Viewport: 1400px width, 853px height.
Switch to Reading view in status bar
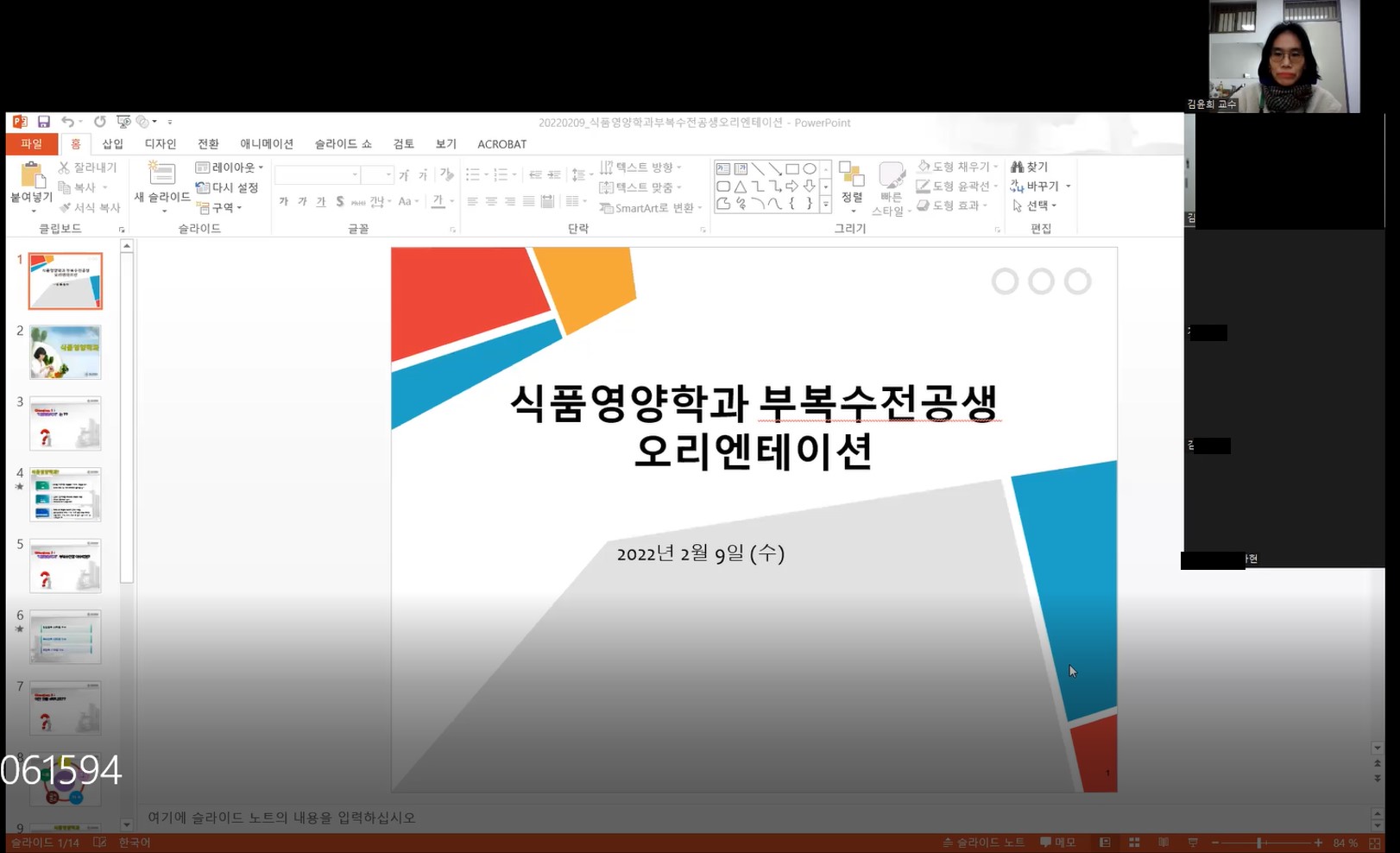coord(1164,843)
